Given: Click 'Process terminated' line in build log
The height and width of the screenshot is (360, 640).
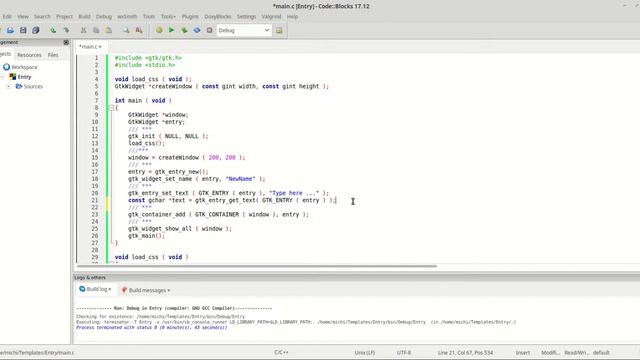Looking at the screenshot, I should (151, 327).
